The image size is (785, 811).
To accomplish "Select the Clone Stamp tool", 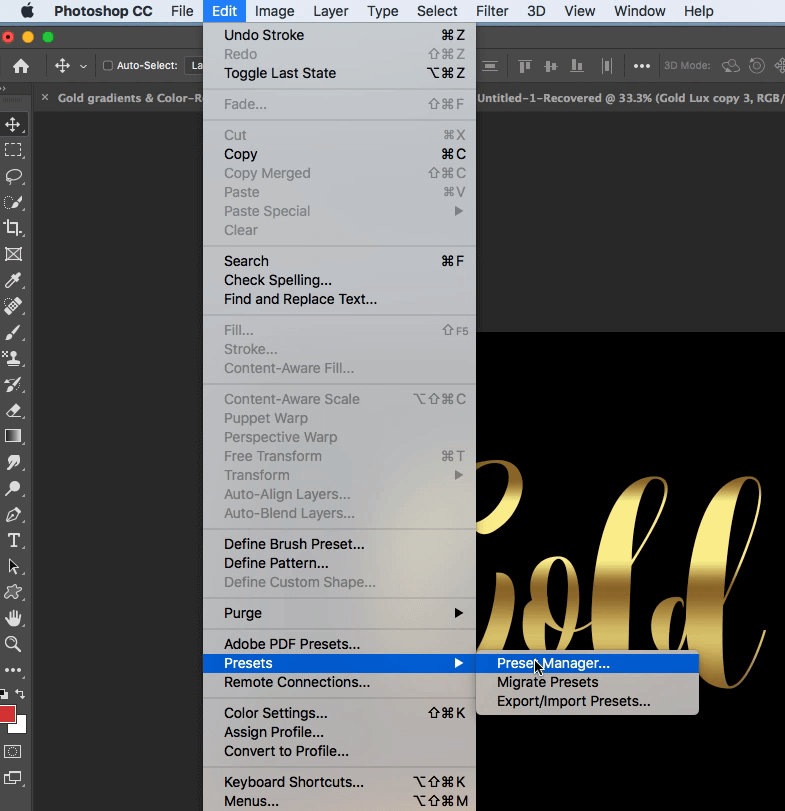I will (x=13, y=358).
